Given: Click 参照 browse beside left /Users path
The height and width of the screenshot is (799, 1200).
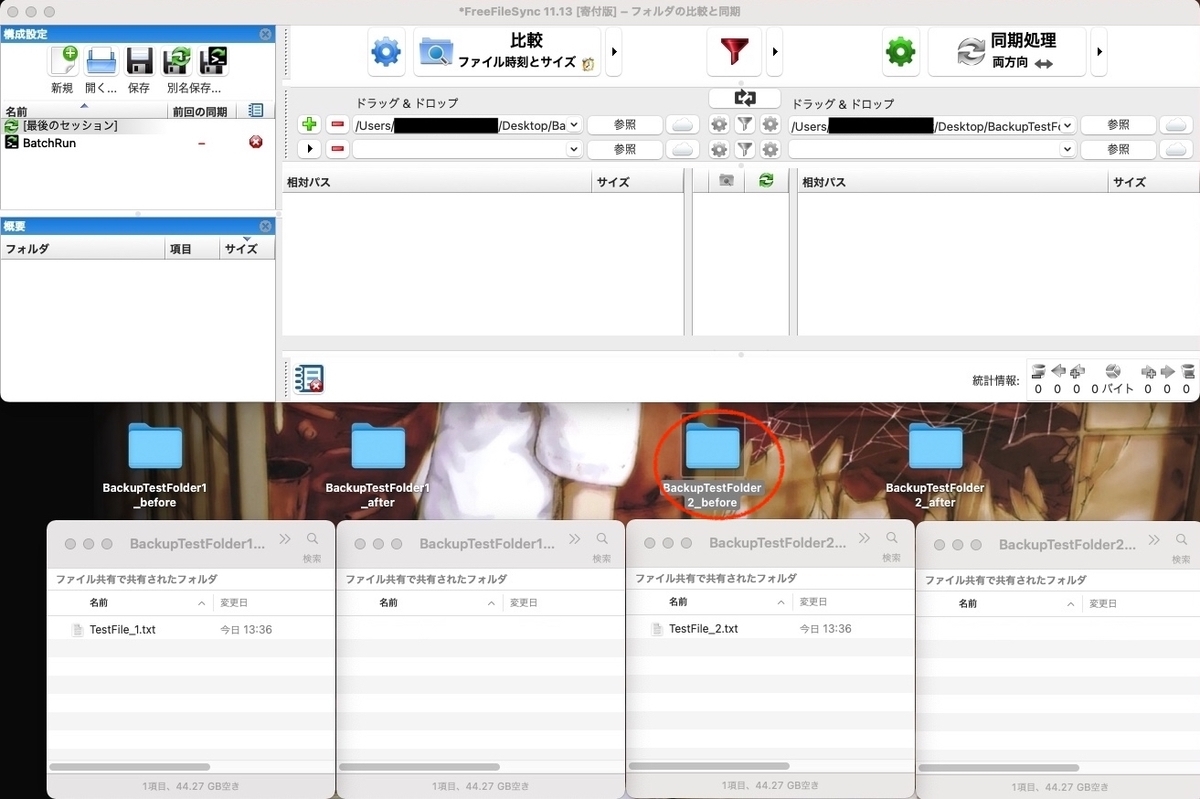Looking at the screenshot, I should [x=625, y=125].
